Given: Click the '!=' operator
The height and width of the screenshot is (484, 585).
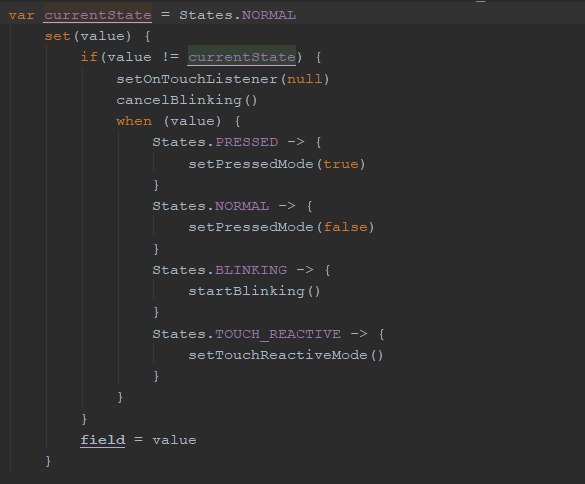Looking at the screenshot, I should (171, 57).
